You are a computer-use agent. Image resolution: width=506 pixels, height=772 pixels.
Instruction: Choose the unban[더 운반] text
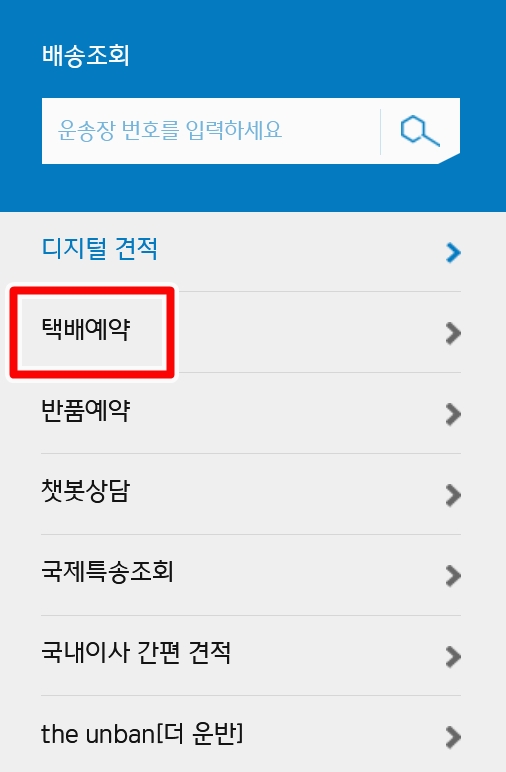[x=142, y=734]
